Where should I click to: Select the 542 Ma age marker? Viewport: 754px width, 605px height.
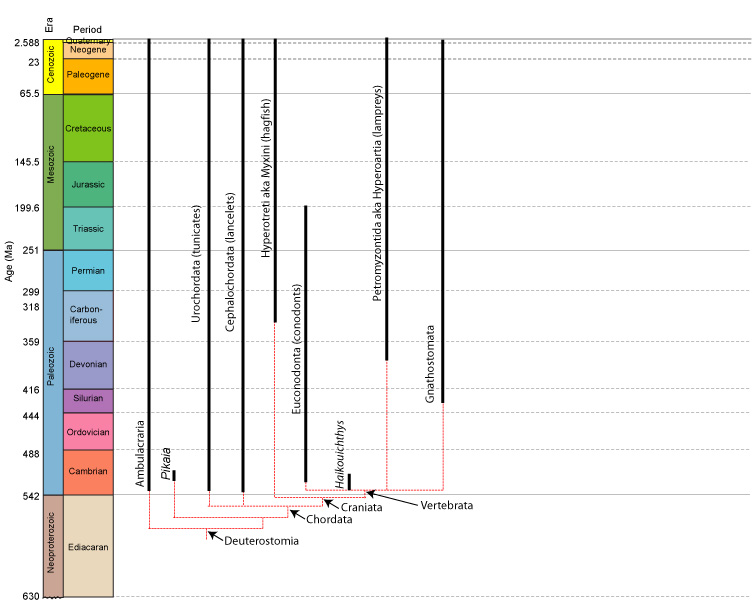click(29, 496)
